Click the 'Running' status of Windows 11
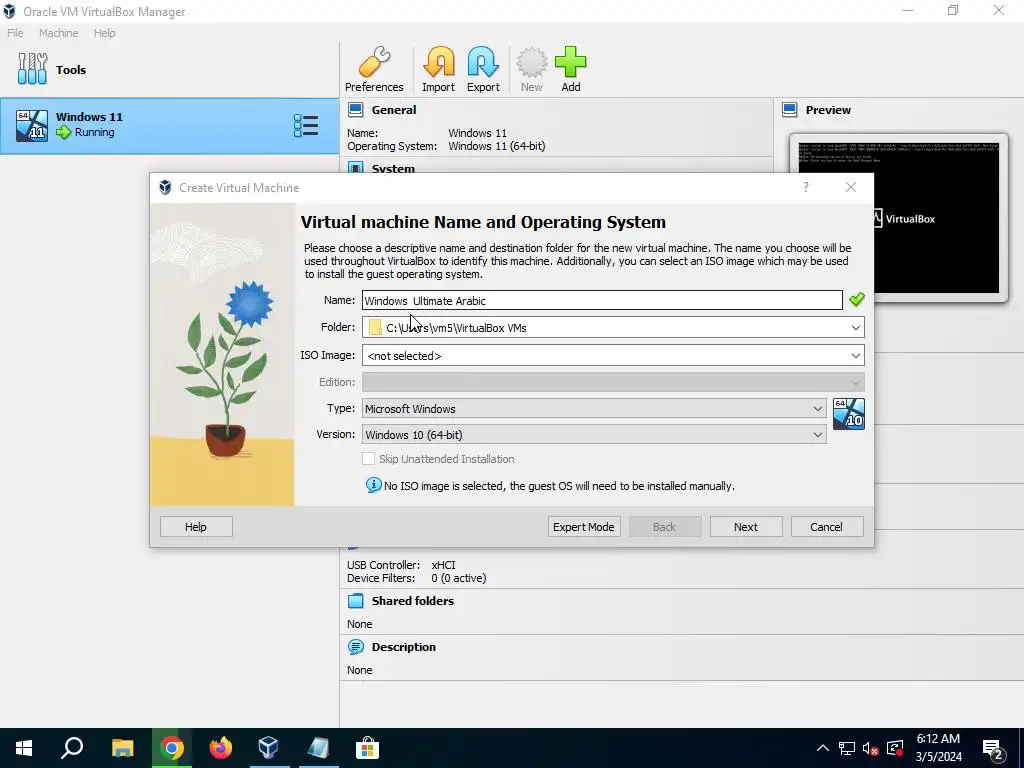Image resolution: width=1024 pixels, height=768 pixels. [x=95, y=132]
